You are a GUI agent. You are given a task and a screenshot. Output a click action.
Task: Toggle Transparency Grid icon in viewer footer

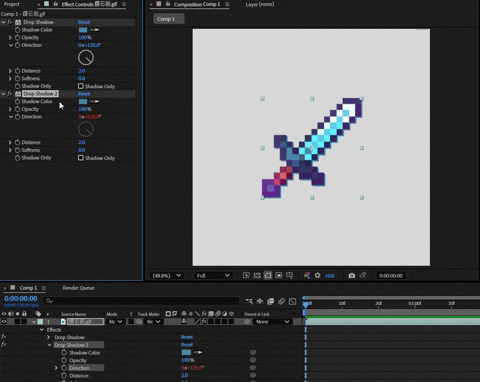[257, 275]
